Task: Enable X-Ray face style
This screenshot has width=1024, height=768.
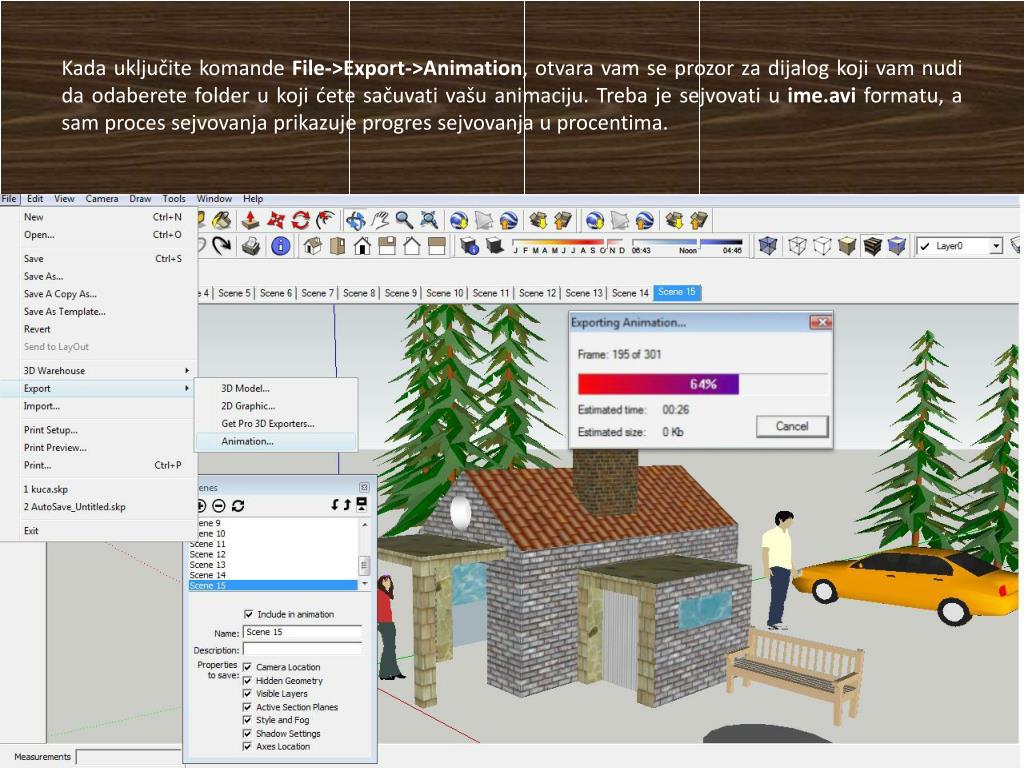Action: point(768,246)
